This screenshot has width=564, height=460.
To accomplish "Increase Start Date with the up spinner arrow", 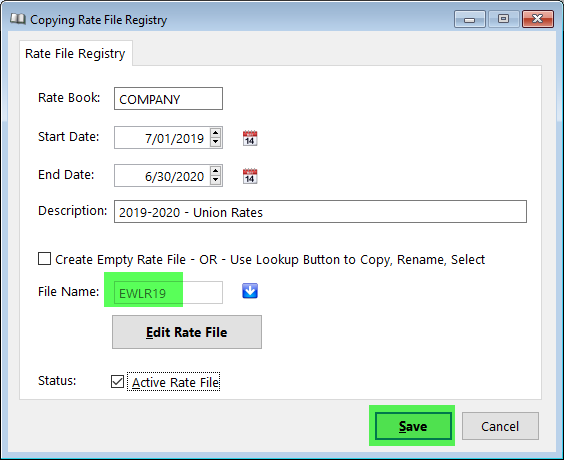I will coord(215,133).
